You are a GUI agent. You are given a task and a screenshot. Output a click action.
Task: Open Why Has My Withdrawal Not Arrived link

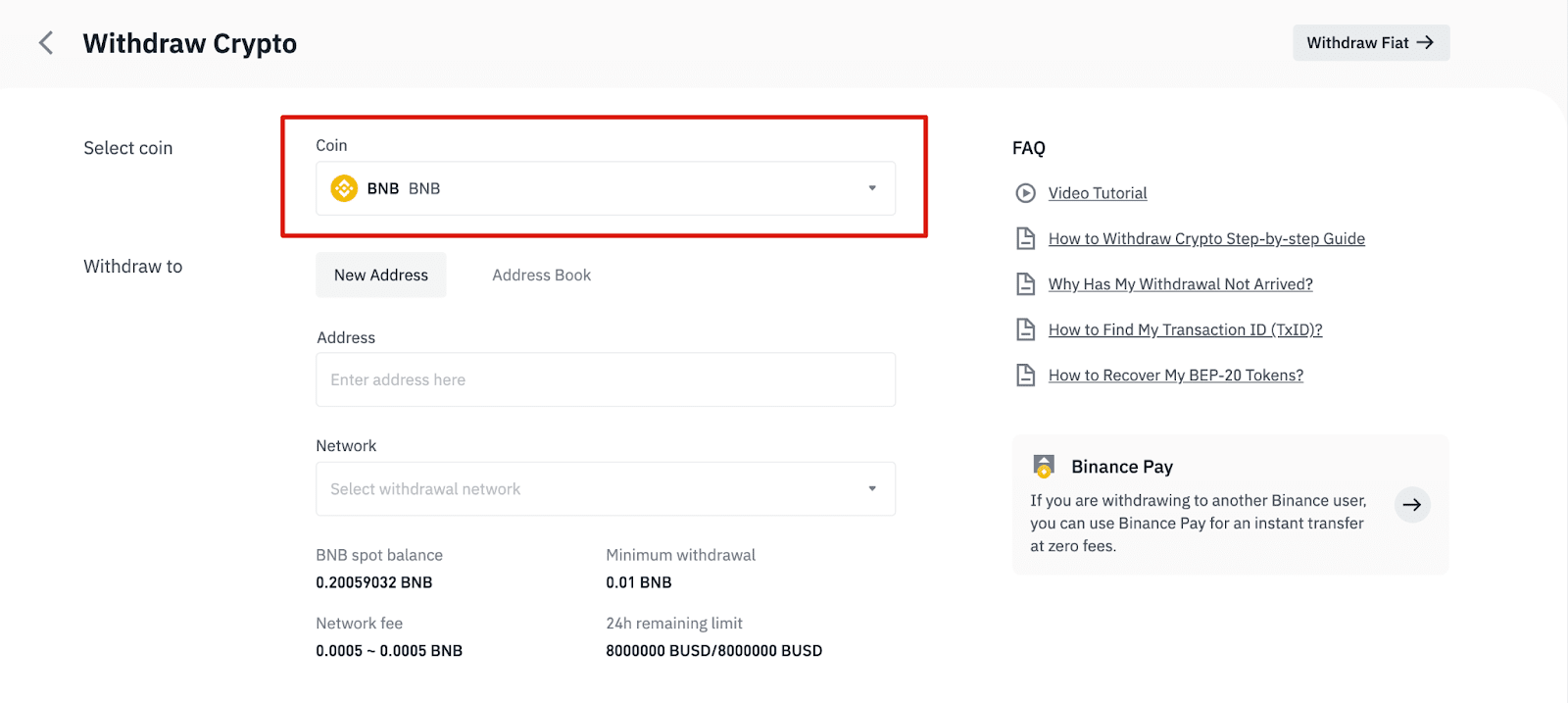pos(1180,284)
